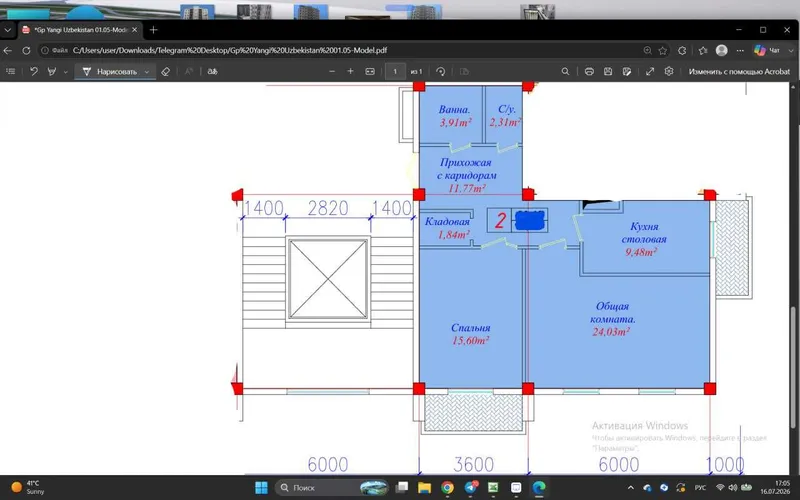This screenshot has height=500, width=800.
Task: Click the taskbar Поиск search box
Action: tap(332, 488)
